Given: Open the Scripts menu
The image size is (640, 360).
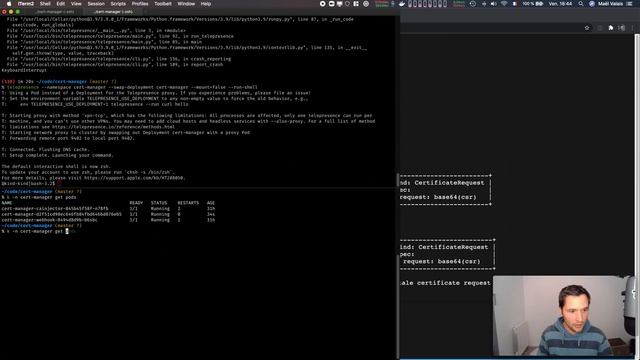Looking at the screenshot, I should click(118, 4).
